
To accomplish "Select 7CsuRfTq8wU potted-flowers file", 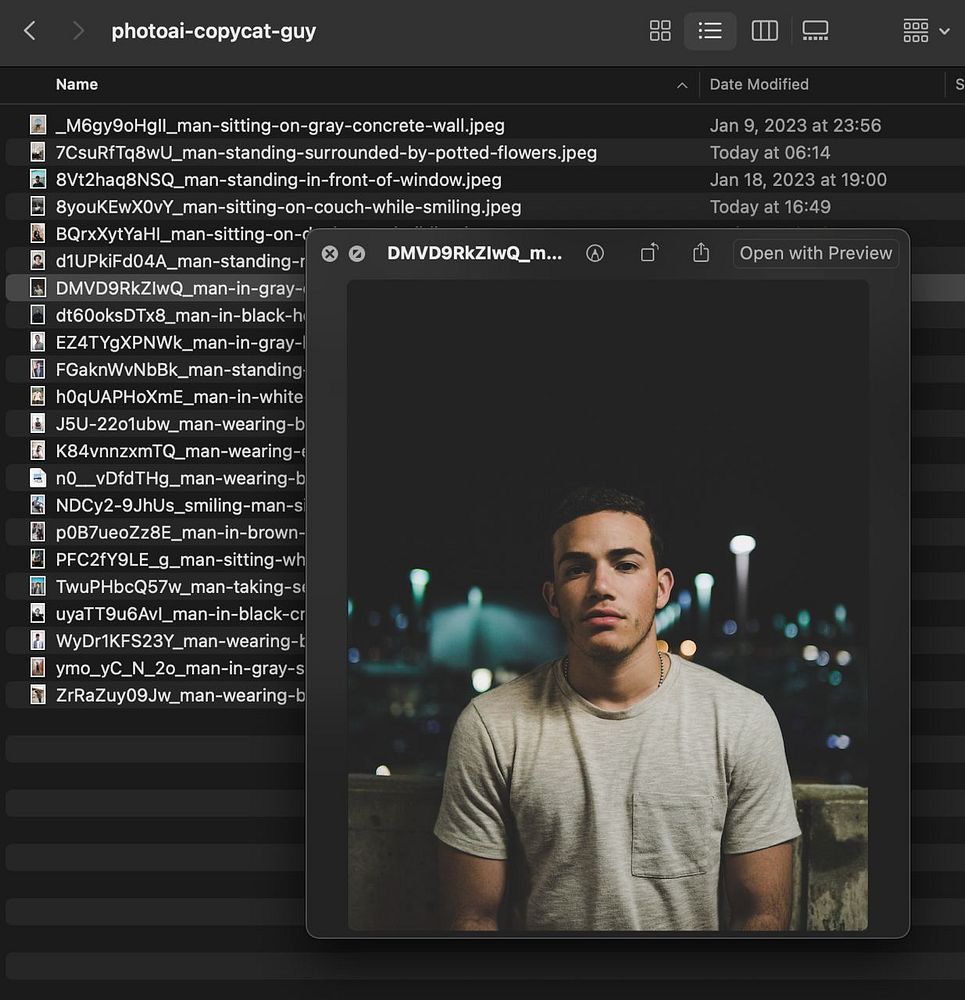I will (x=485, y=152).
